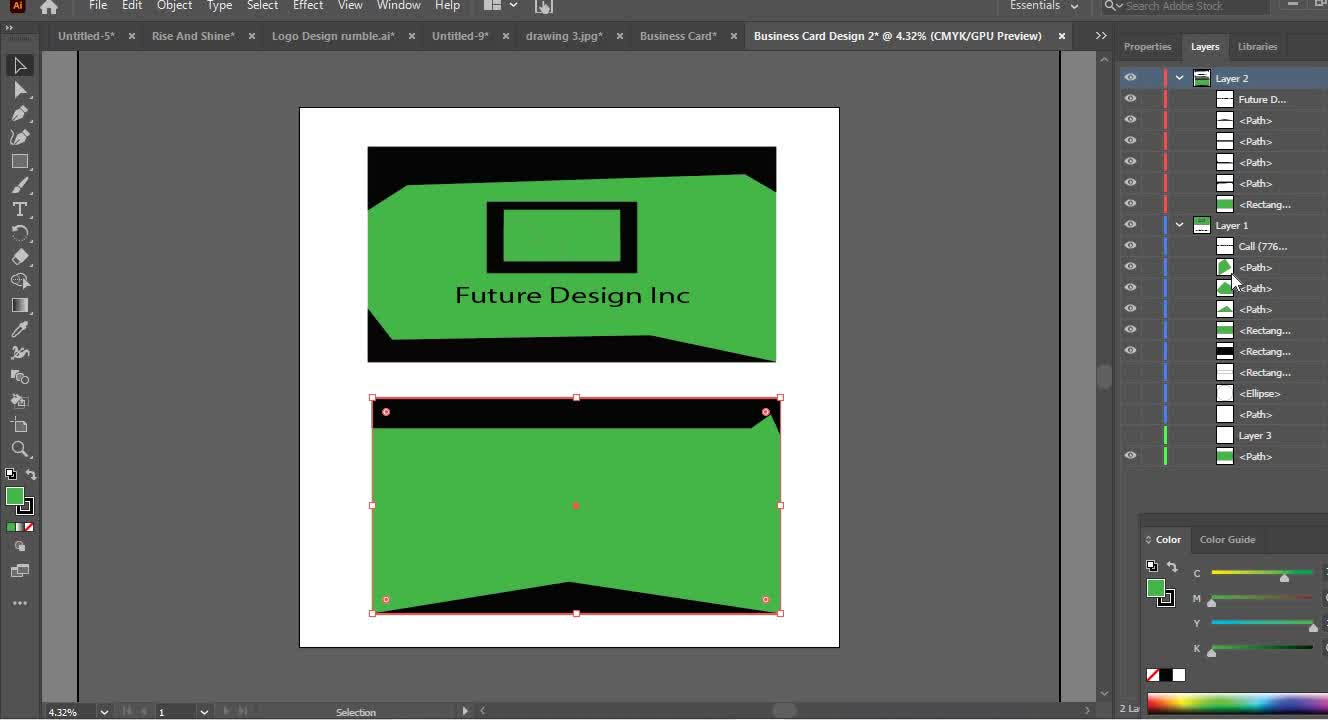Switch to Rise And Shine* document tab
The width and height of the screenshot is (1328, 720).
(193, 36)
